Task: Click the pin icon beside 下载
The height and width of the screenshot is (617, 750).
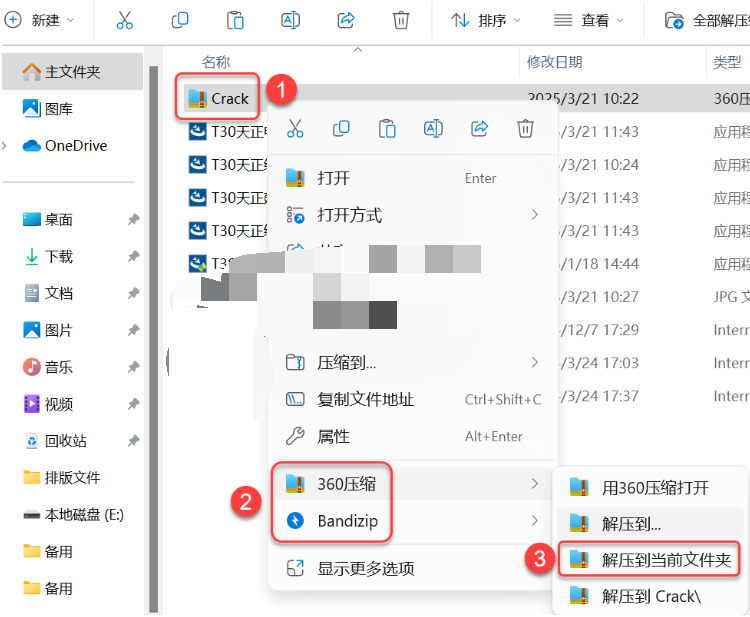Action: tap(133, 256)
